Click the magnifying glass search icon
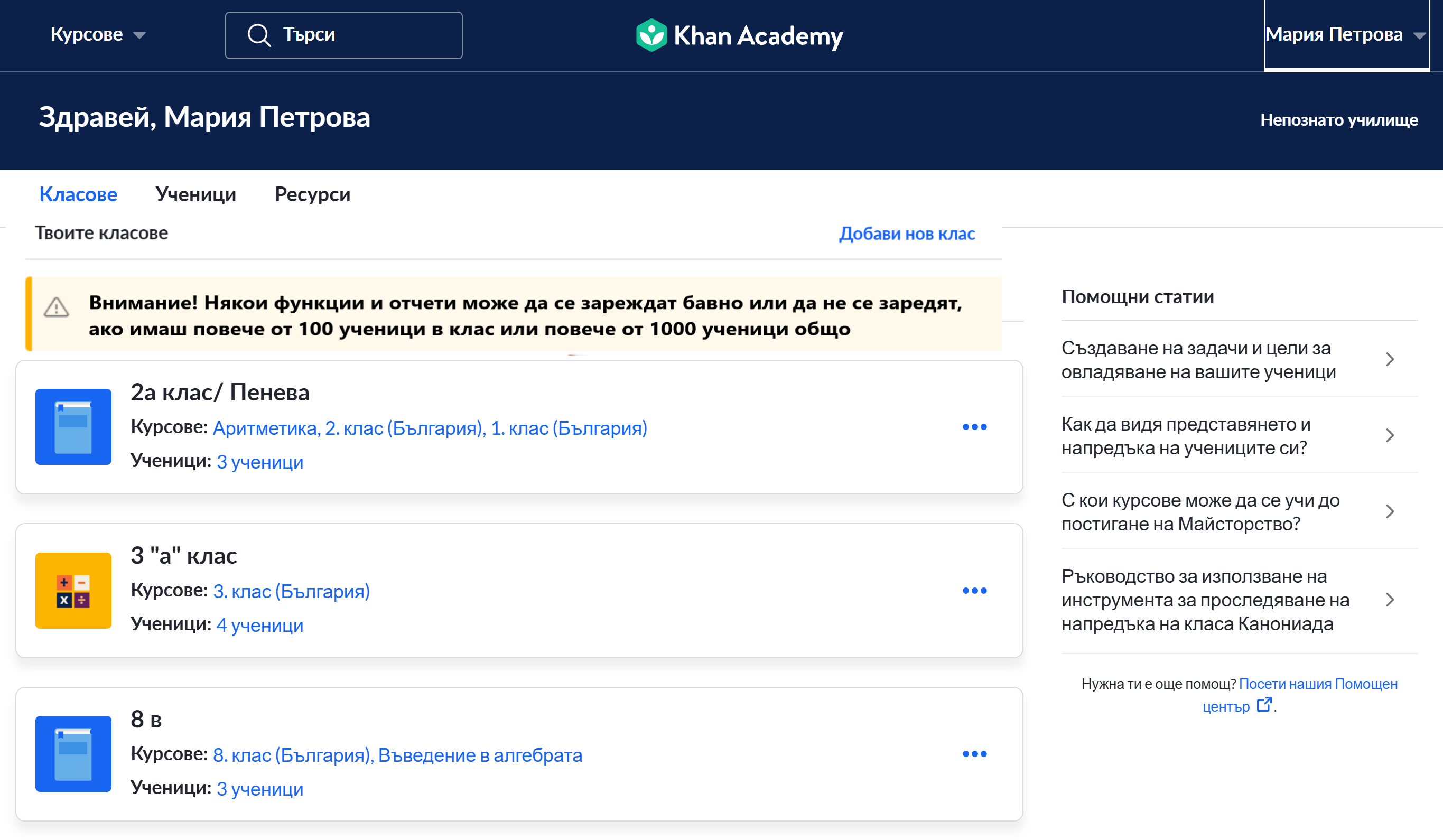The height and width of the screenshot is (840, 1443). [259, 35]
